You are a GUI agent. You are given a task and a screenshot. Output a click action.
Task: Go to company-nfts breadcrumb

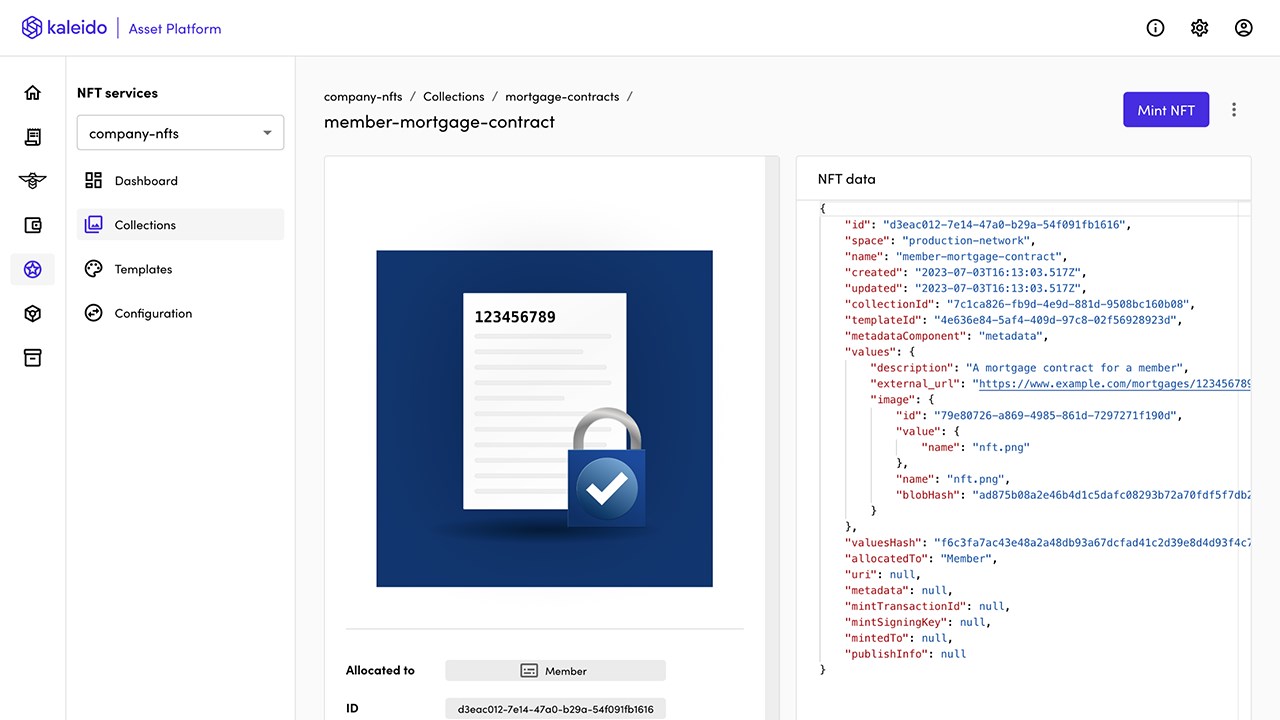363,97
